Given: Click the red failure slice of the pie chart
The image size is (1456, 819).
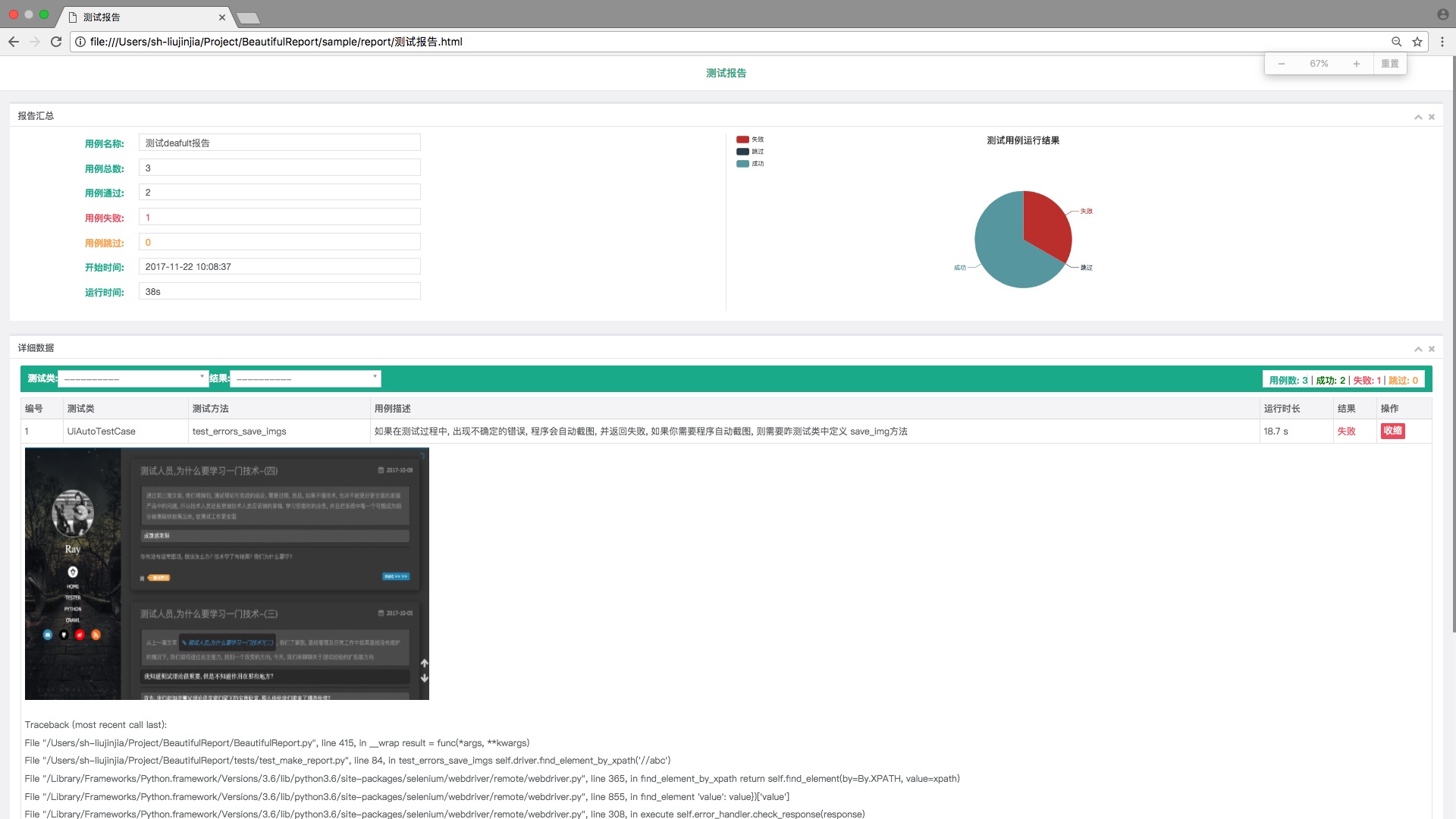Looking at the screenshot, I should click(1046, 224).
